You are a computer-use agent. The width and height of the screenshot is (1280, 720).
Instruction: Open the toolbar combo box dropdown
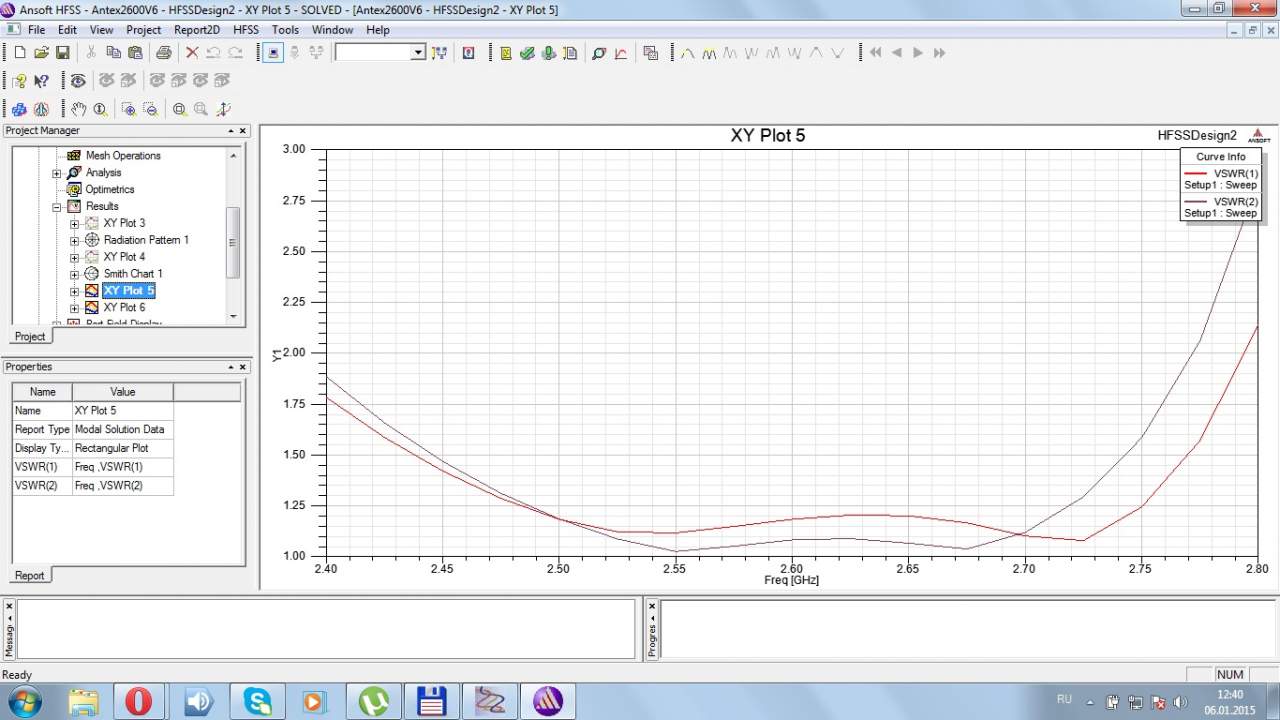tap(418, 53)
